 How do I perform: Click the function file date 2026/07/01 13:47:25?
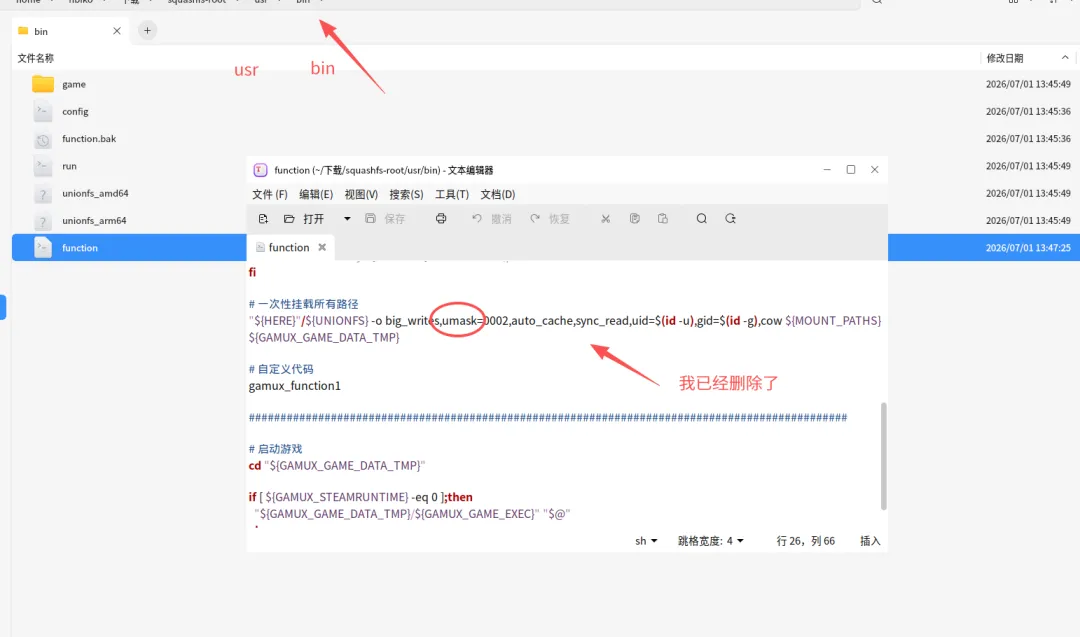click(x=1028, y=247)
